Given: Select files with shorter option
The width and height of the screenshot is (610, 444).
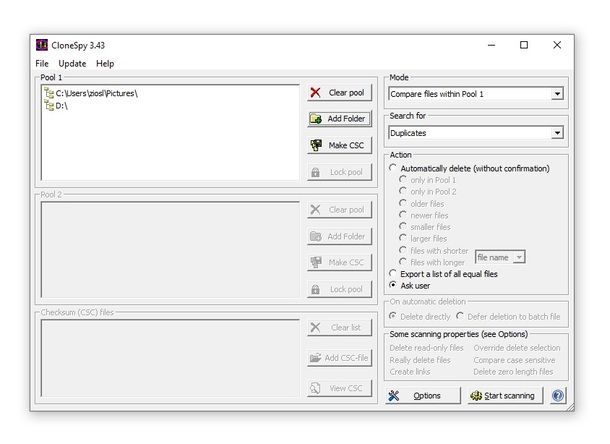Looking at the screenshot, I should pos(403,250).
